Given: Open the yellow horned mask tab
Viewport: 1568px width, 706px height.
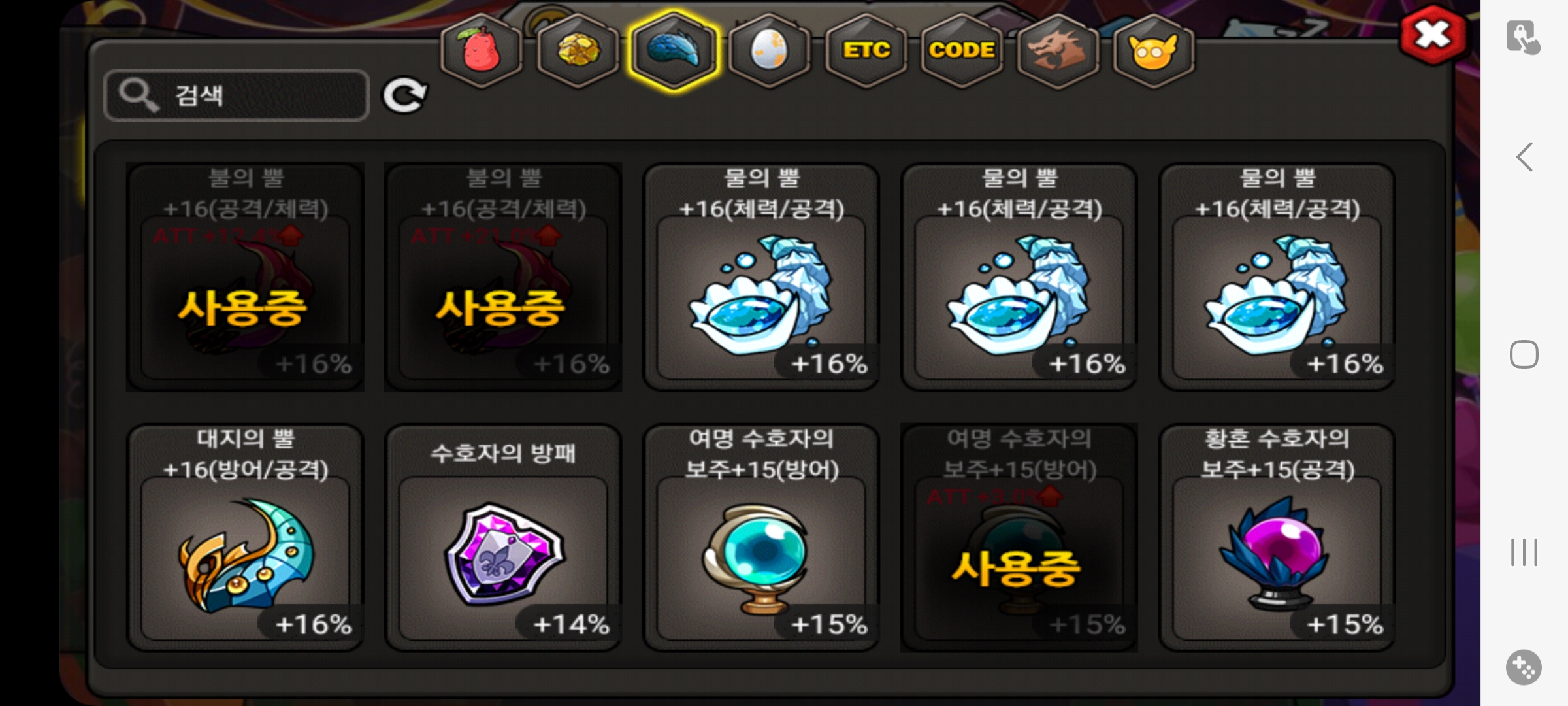Looking at the screenshot, I should click(x=1154, y=50).
